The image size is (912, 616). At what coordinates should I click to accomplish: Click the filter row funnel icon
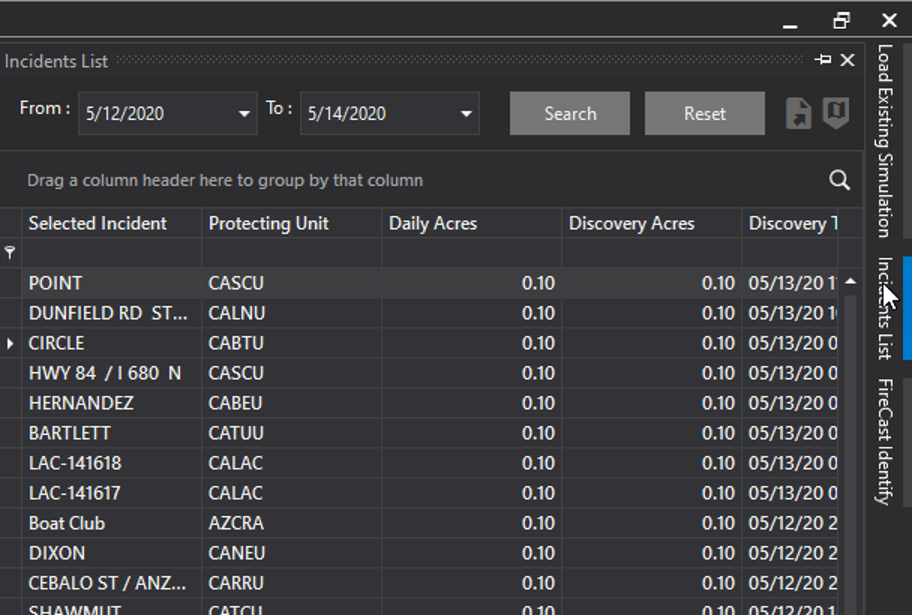[10, 253]
